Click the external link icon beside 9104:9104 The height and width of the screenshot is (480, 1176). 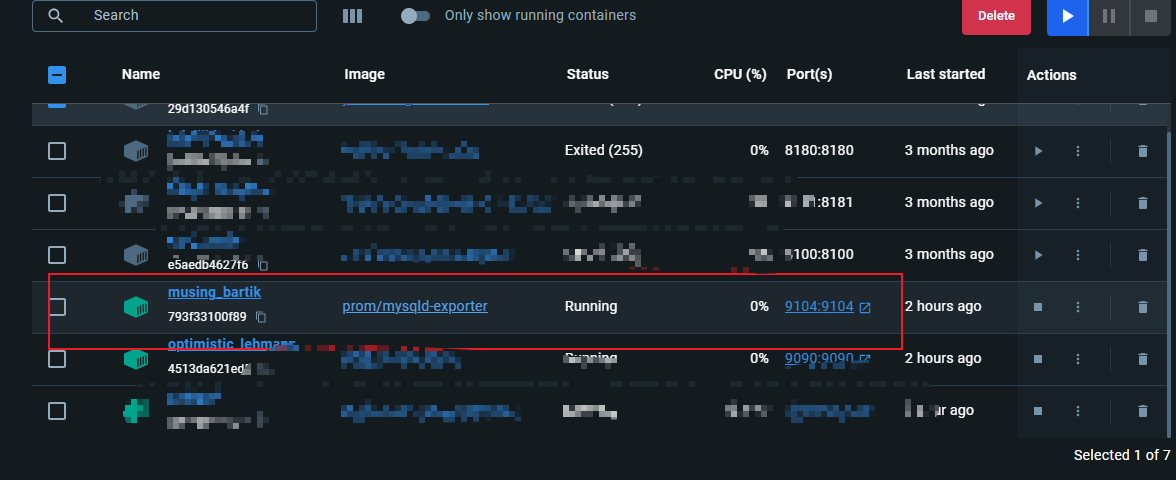pos(865,307)
